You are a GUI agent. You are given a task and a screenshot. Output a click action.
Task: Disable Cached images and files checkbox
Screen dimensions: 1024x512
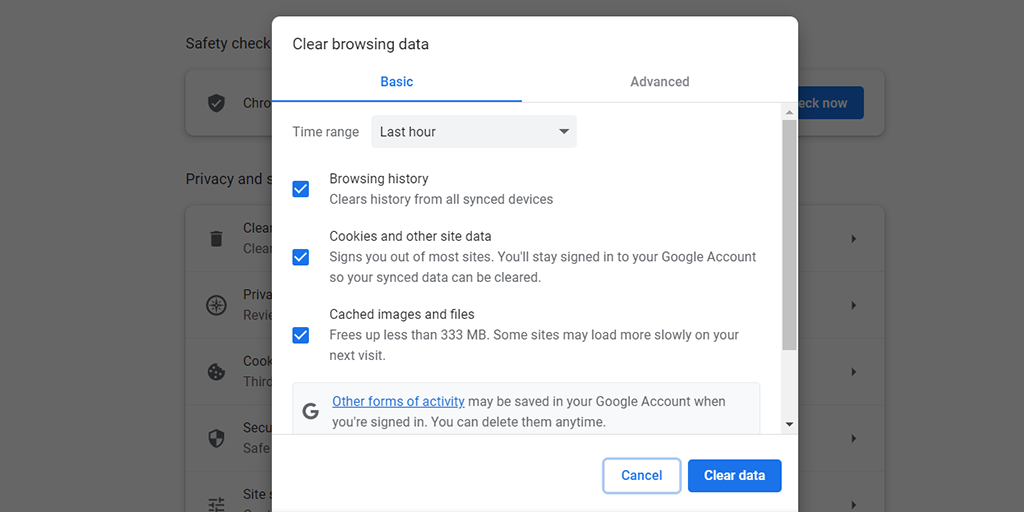[x=301, y=335]
